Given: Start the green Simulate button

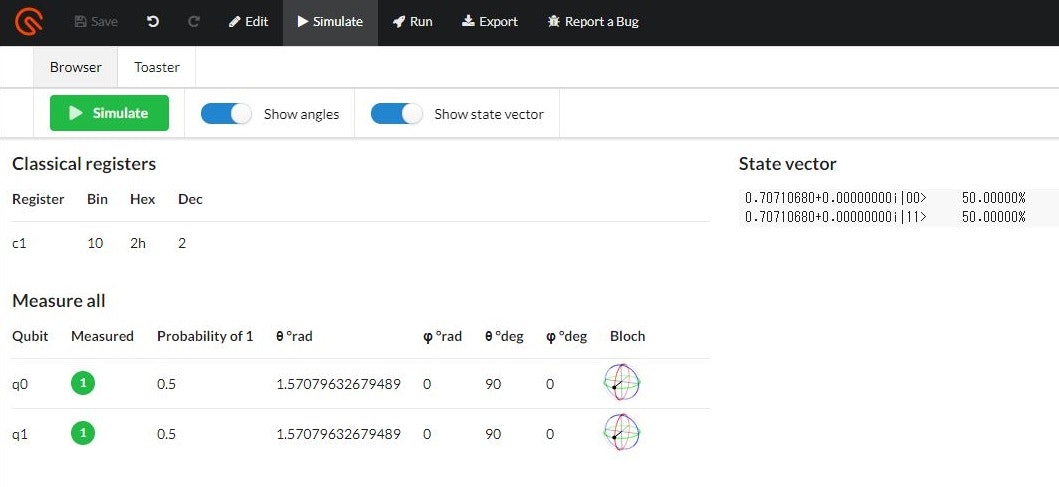Looking at the screenshot, I should coord(109,113).
